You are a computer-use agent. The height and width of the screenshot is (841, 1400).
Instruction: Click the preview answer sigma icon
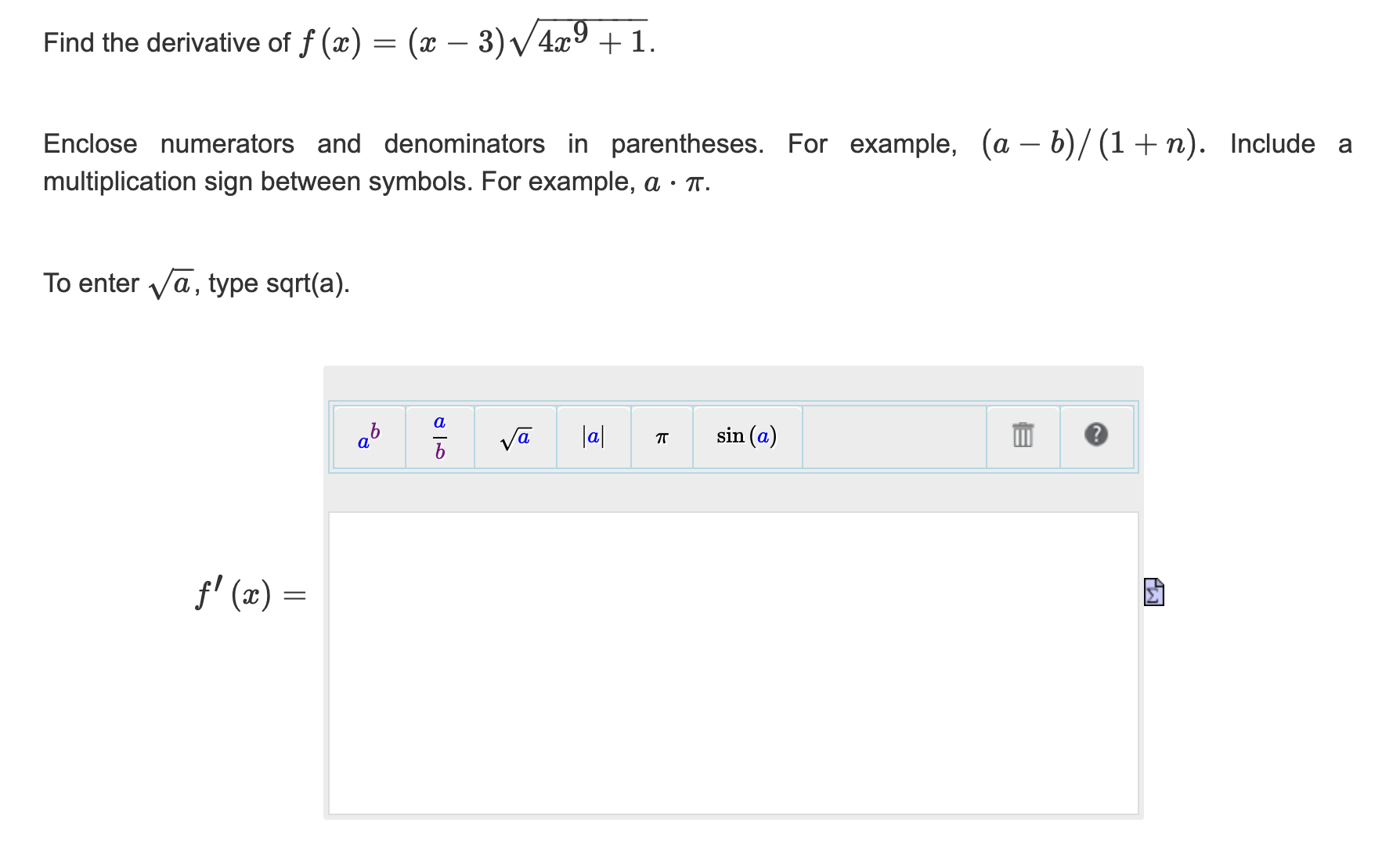1153,594
